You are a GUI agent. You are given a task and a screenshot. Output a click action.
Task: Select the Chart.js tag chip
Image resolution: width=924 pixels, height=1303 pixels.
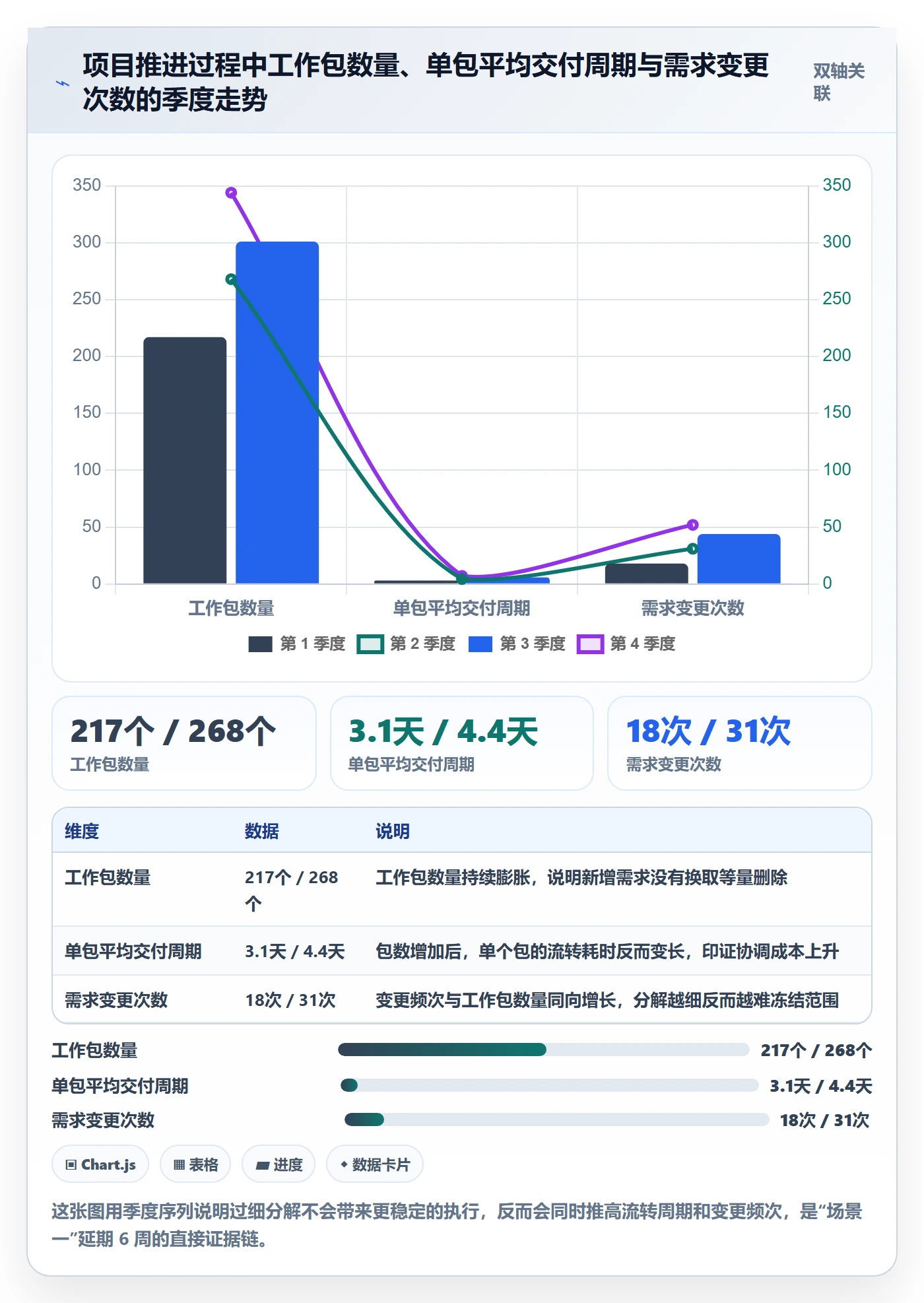100,1164
